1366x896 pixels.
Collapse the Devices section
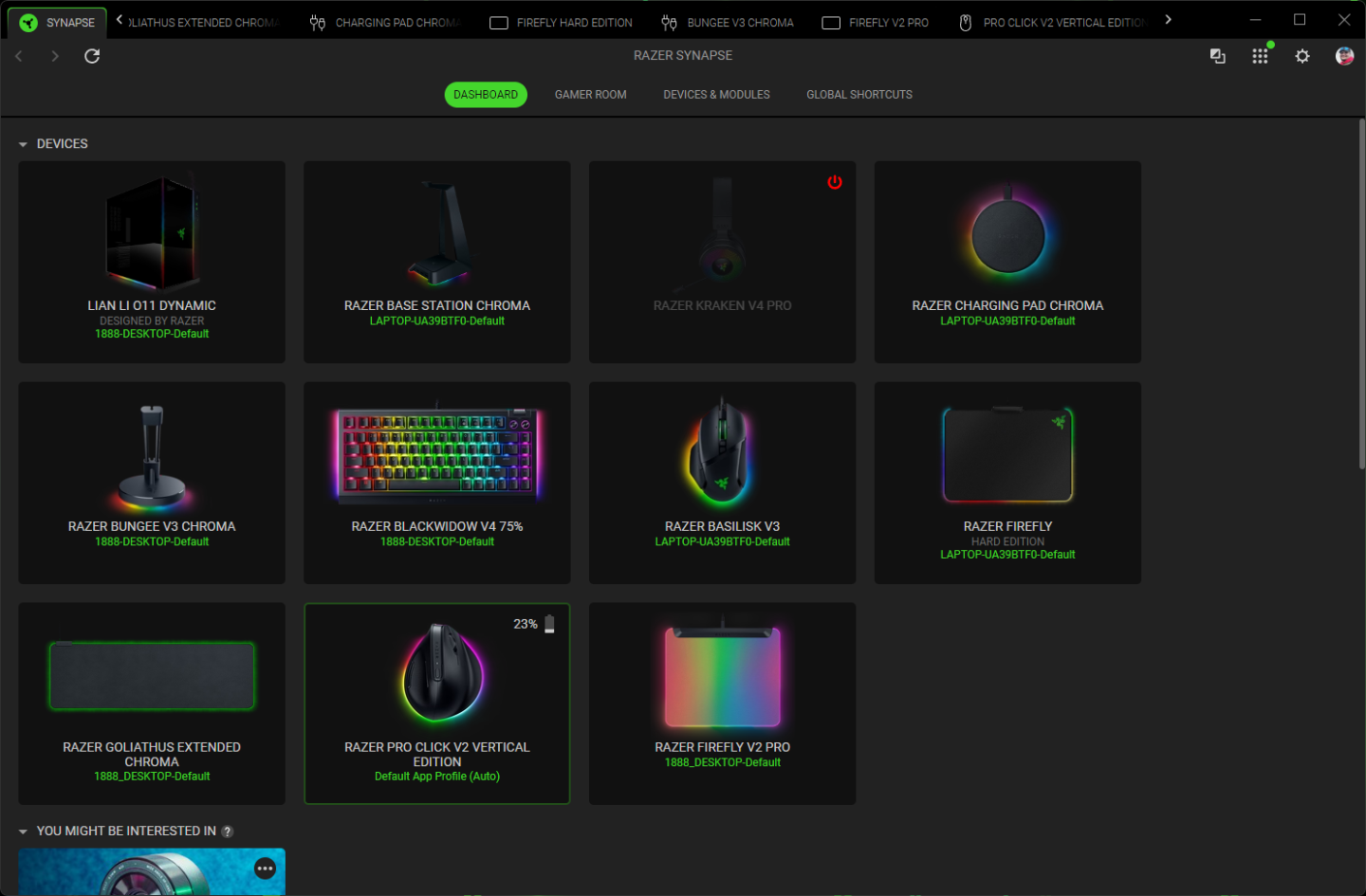tap(23, 144)
